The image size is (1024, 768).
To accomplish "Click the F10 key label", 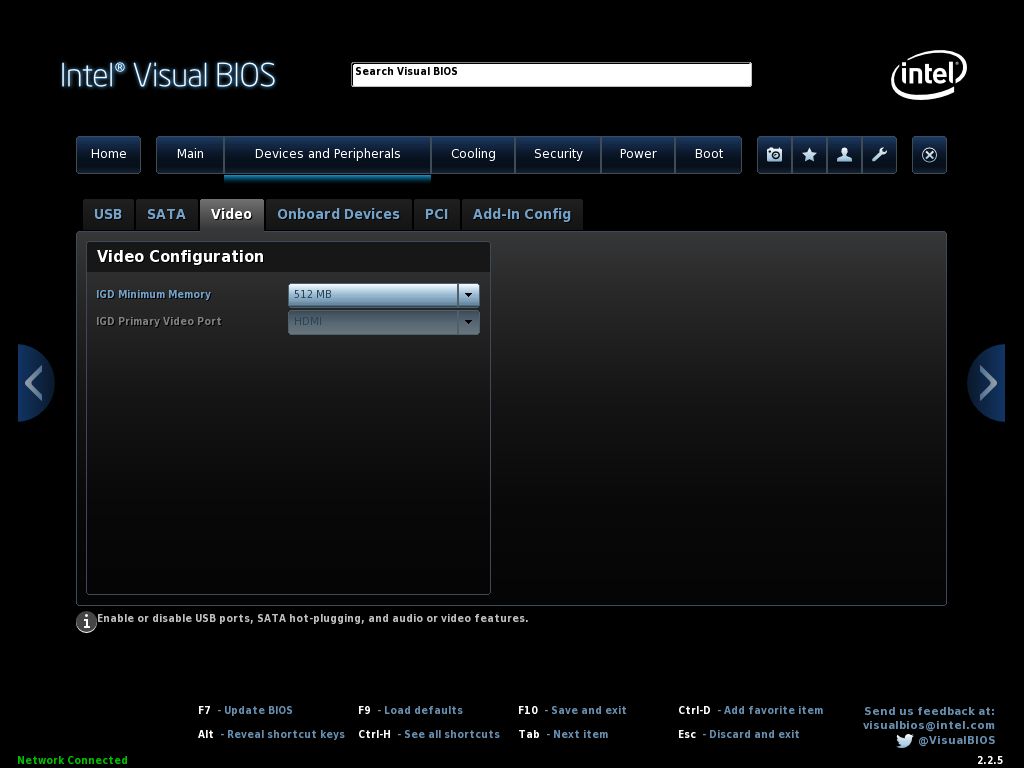I will pos(528,711).
